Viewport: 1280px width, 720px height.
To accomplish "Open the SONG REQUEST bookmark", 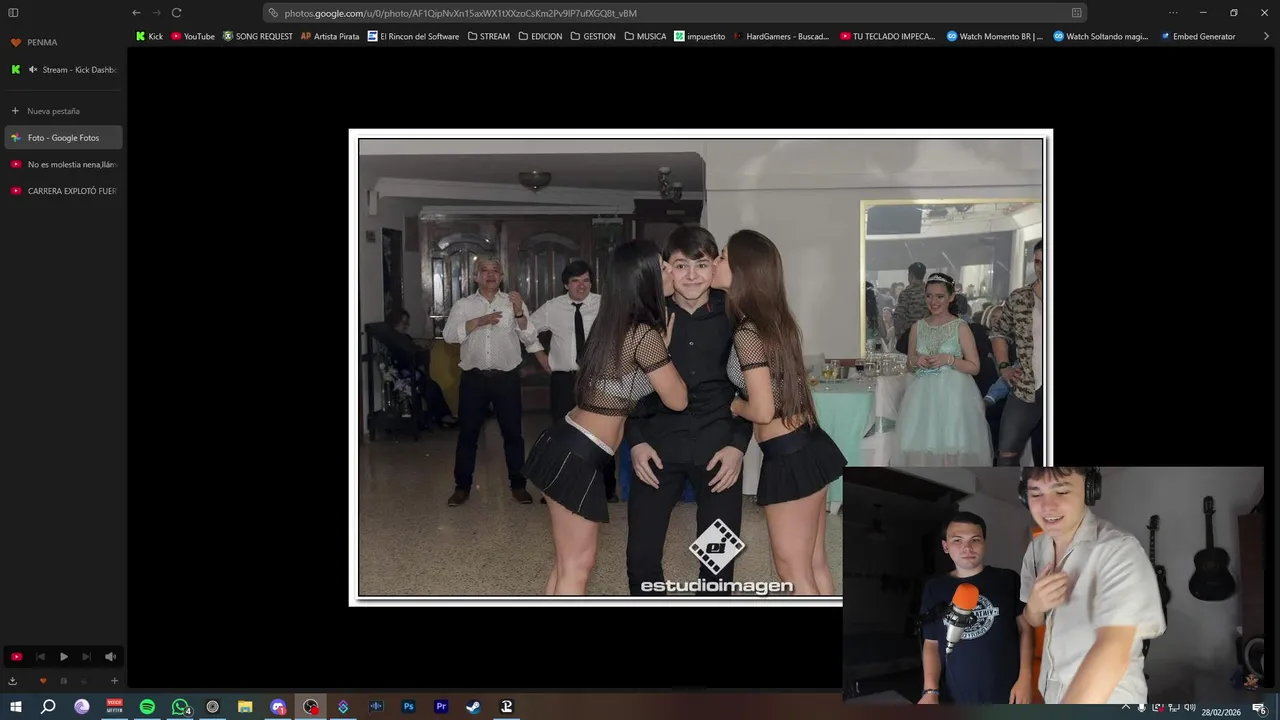I will coord(258,36).
